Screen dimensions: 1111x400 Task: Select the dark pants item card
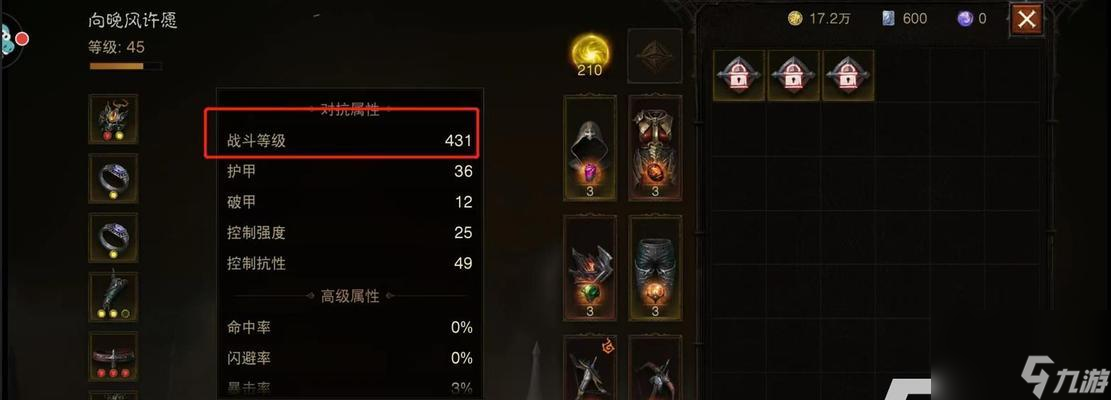pos(655,268)
